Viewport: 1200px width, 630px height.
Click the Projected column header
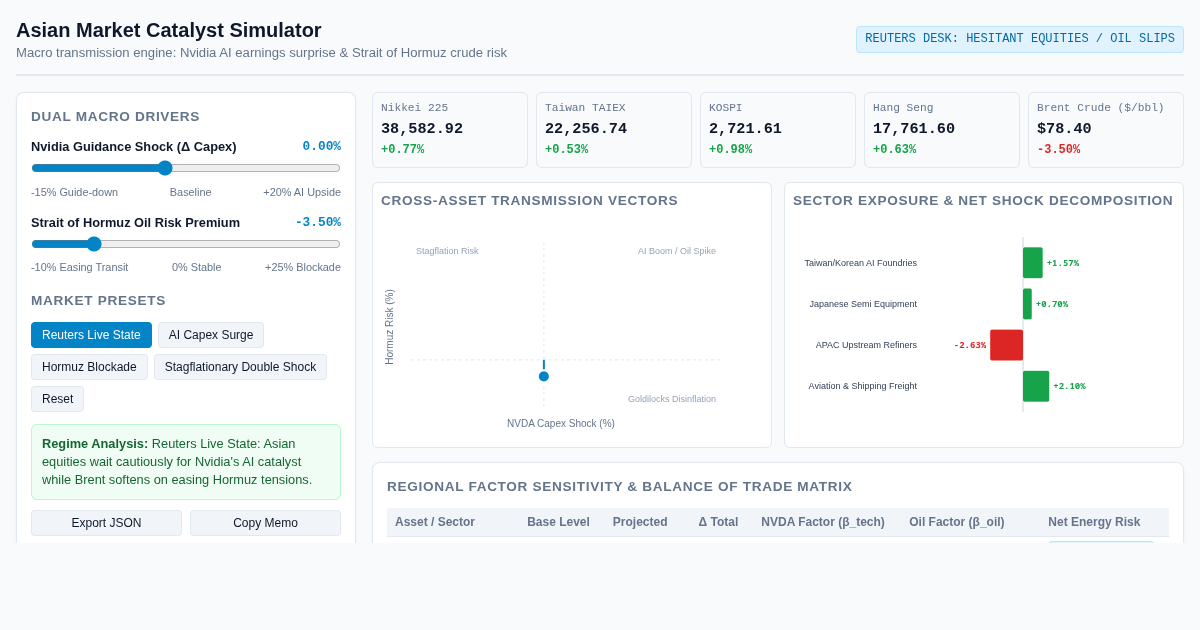640,522
